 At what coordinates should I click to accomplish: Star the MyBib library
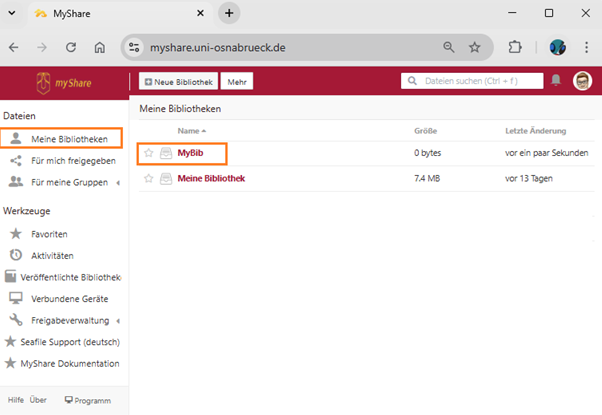pos(149,153)
